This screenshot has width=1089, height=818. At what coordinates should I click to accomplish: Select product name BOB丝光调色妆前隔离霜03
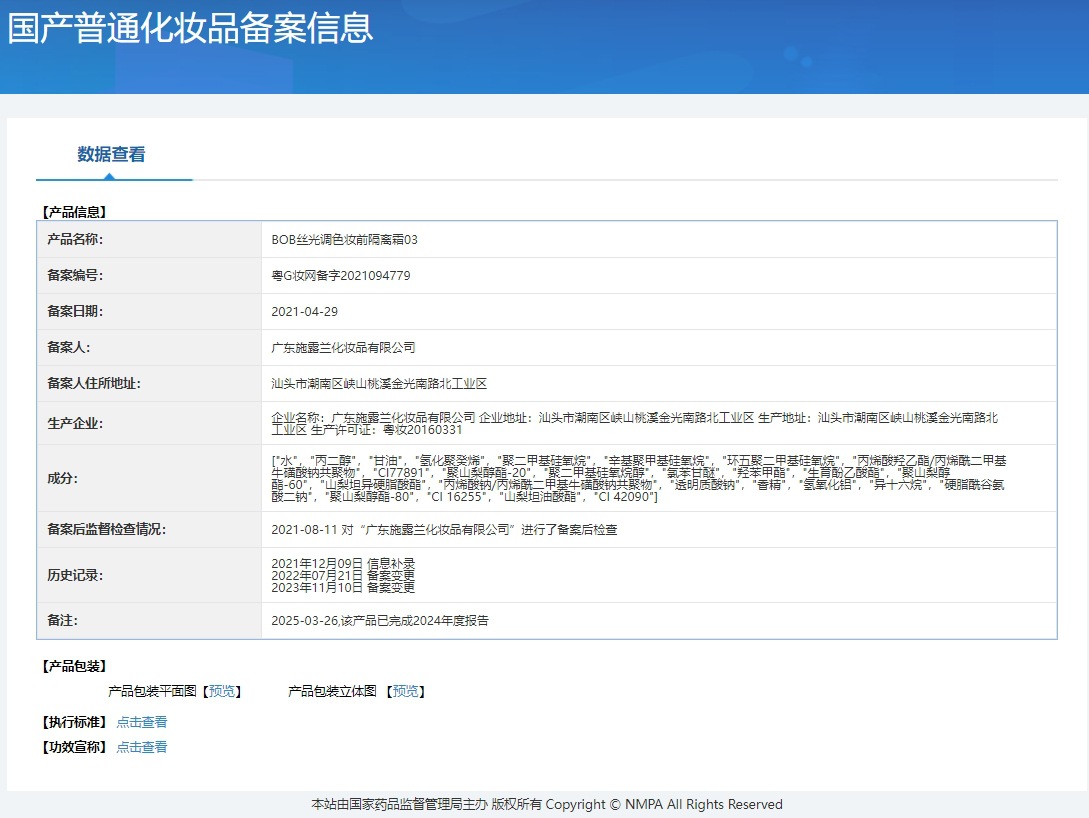tap(344, 240)
